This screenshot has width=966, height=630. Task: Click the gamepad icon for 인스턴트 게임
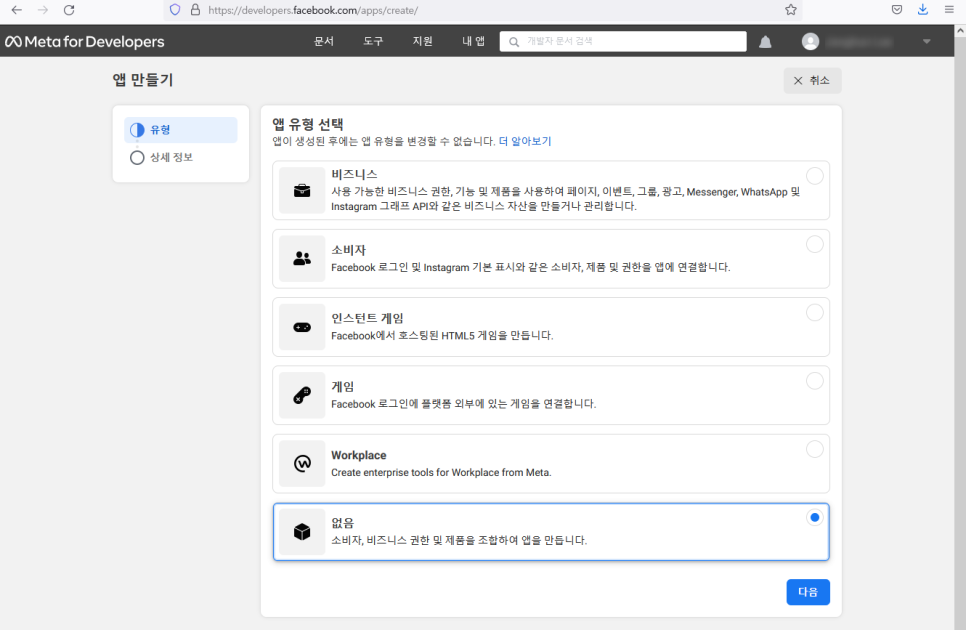click(302, 327)
